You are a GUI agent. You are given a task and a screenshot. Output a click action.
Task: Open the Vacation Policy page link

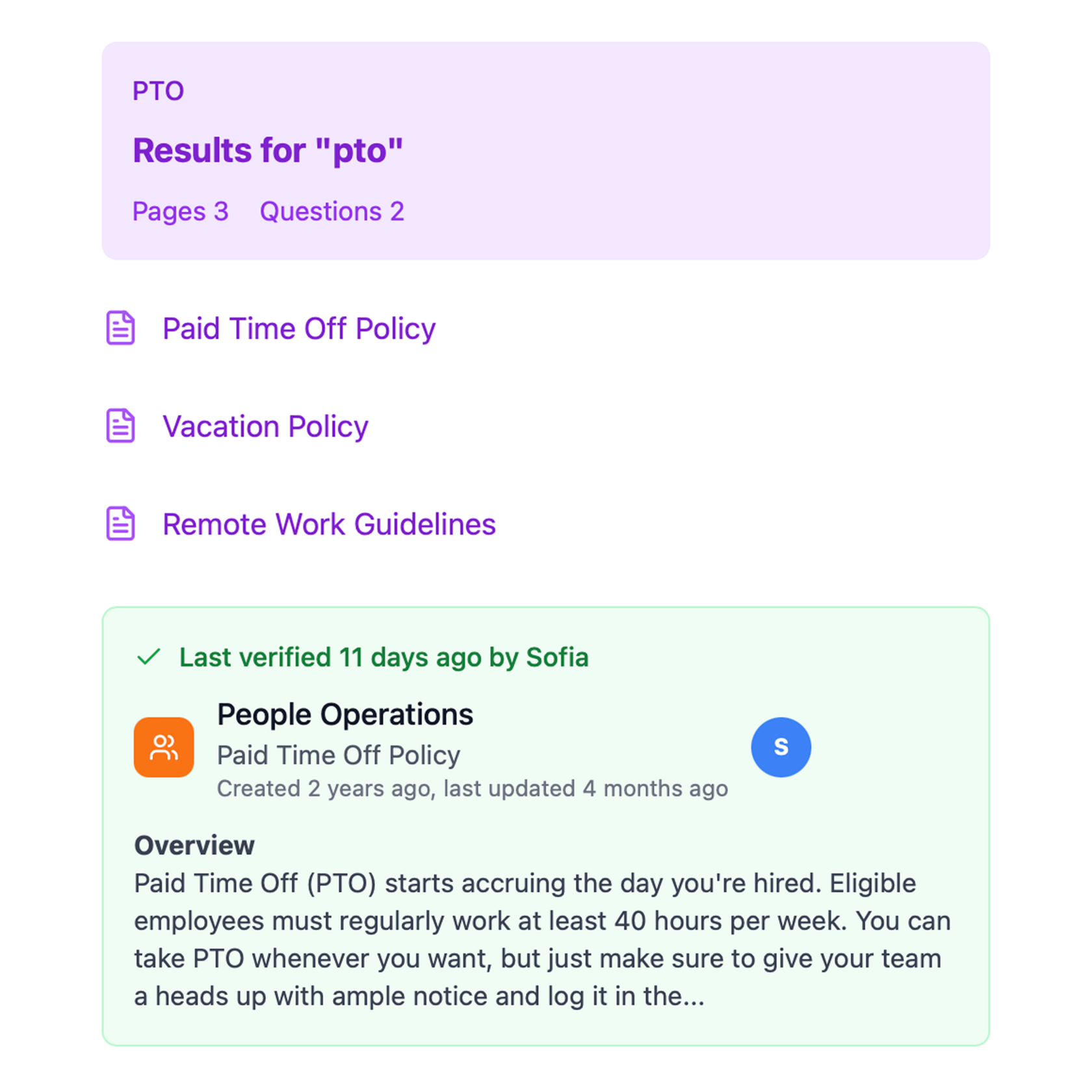(265, 426)
